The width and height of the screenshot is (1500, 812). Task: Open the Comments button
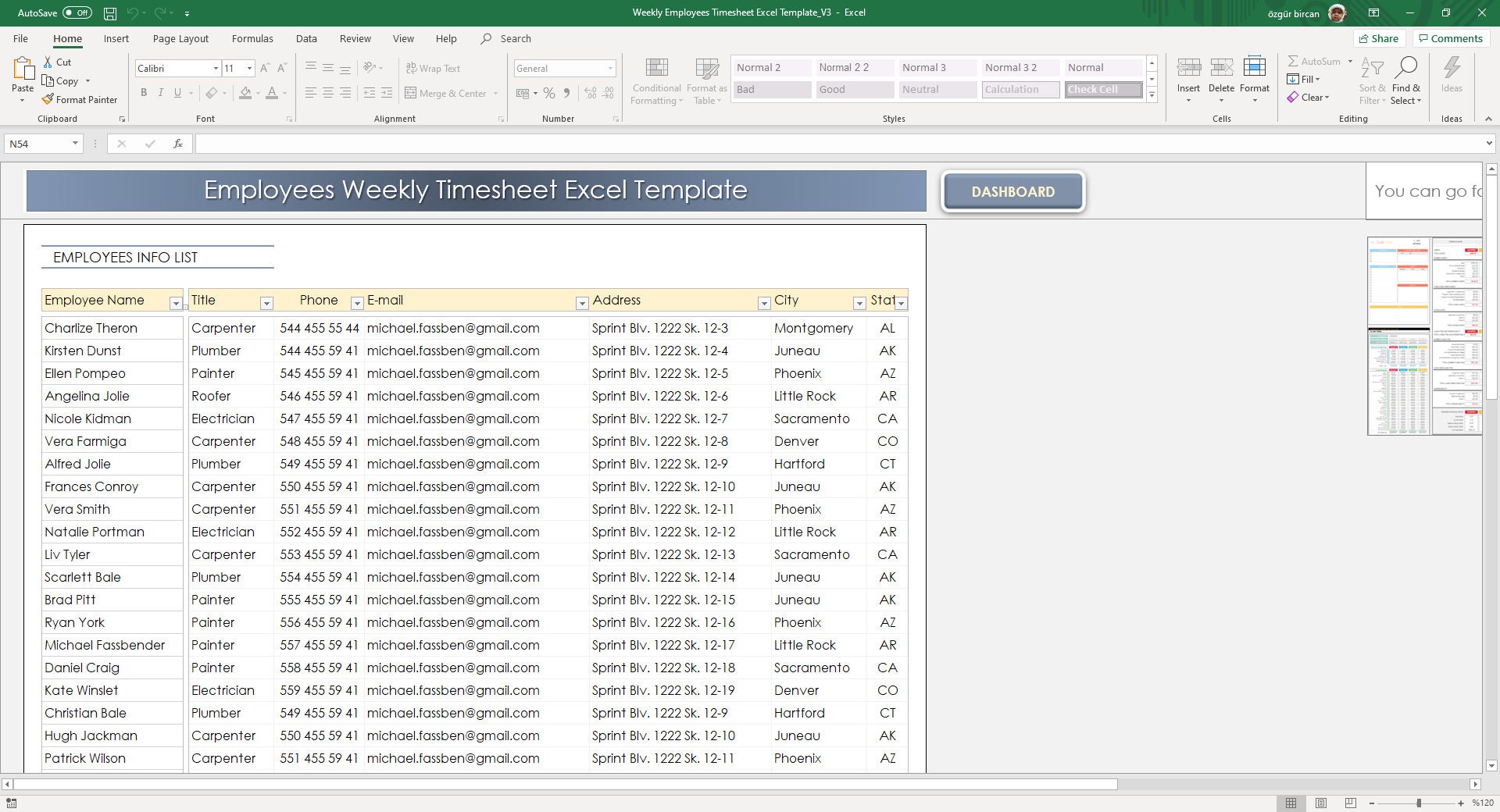[x=1450, y=38]
